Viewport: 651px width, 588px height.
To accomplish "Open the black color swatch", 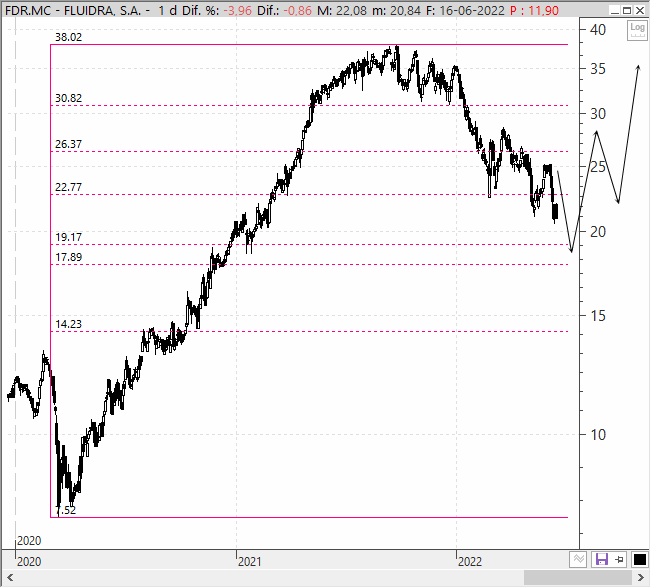I will [639, 559].
